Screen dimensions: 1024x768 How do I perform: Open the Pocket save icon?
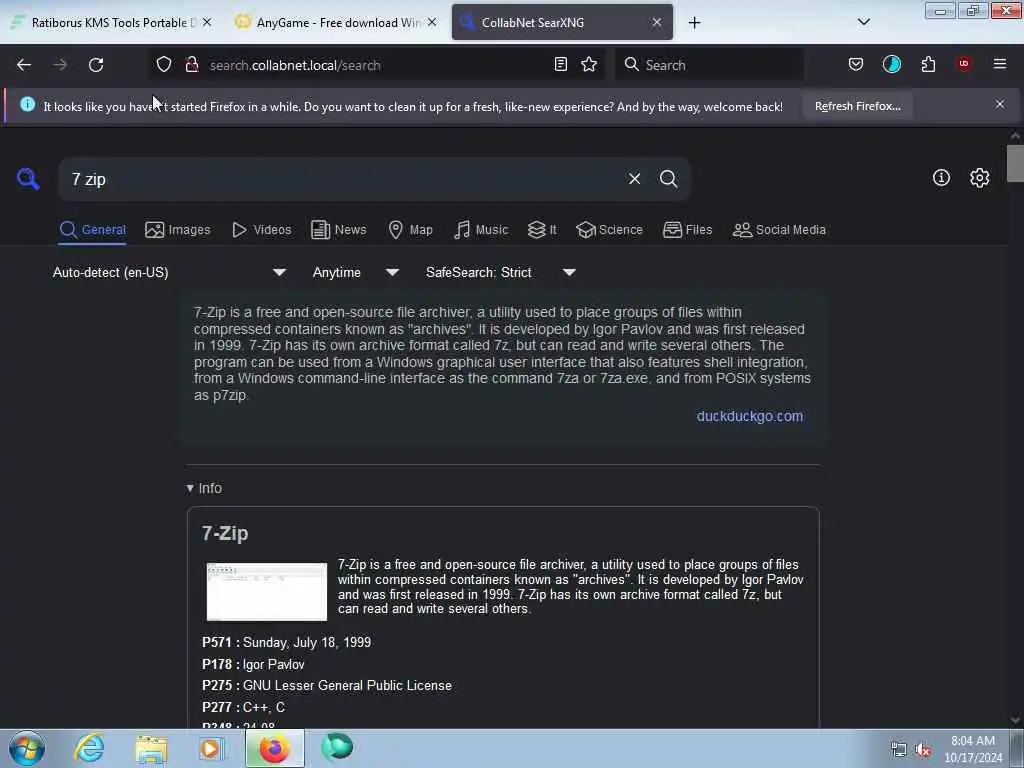856,64
